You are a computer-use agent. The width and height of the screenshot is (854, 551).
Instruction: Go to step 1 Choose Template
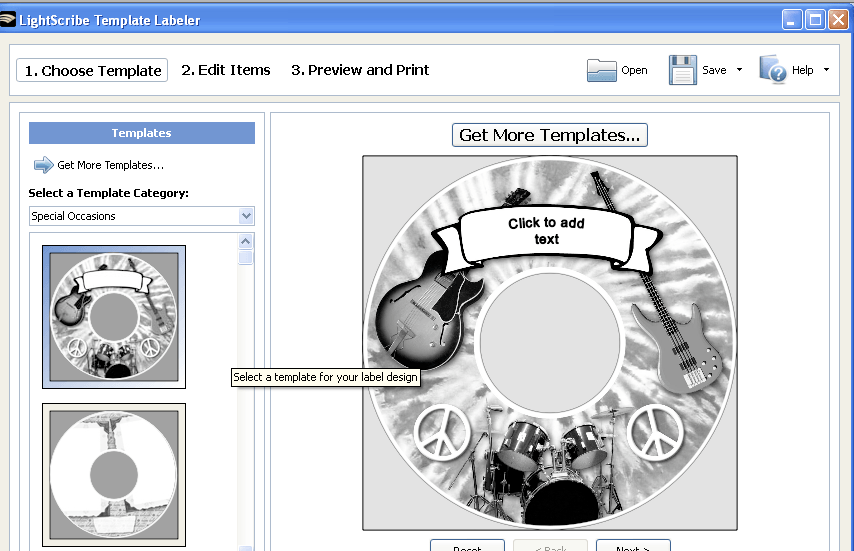point(92,70)
